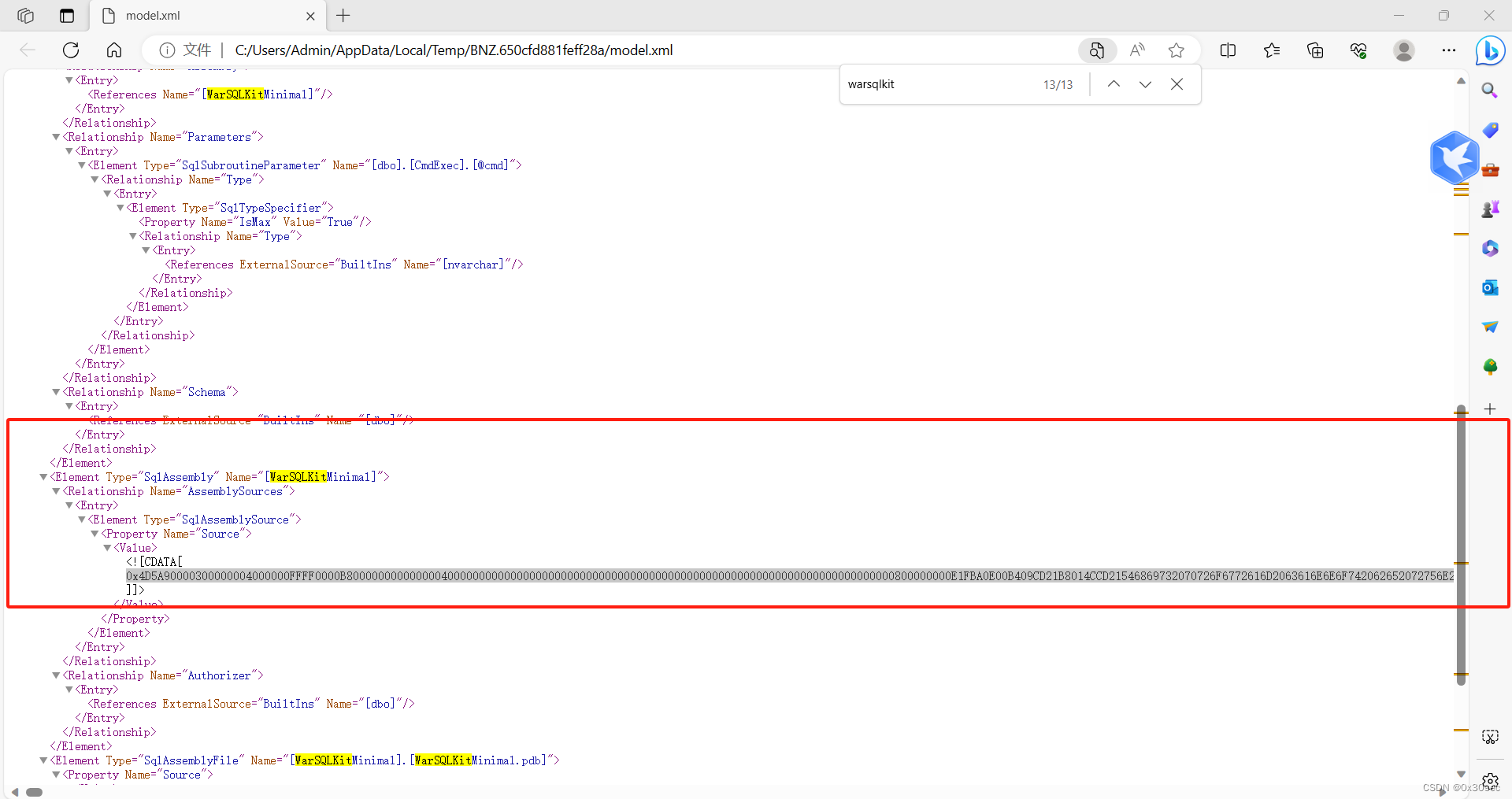Click the scroll-down arrow of the page scrollbar
Image resolution: width=1512 pixels, height=799 pixels.
(1461, 775)
